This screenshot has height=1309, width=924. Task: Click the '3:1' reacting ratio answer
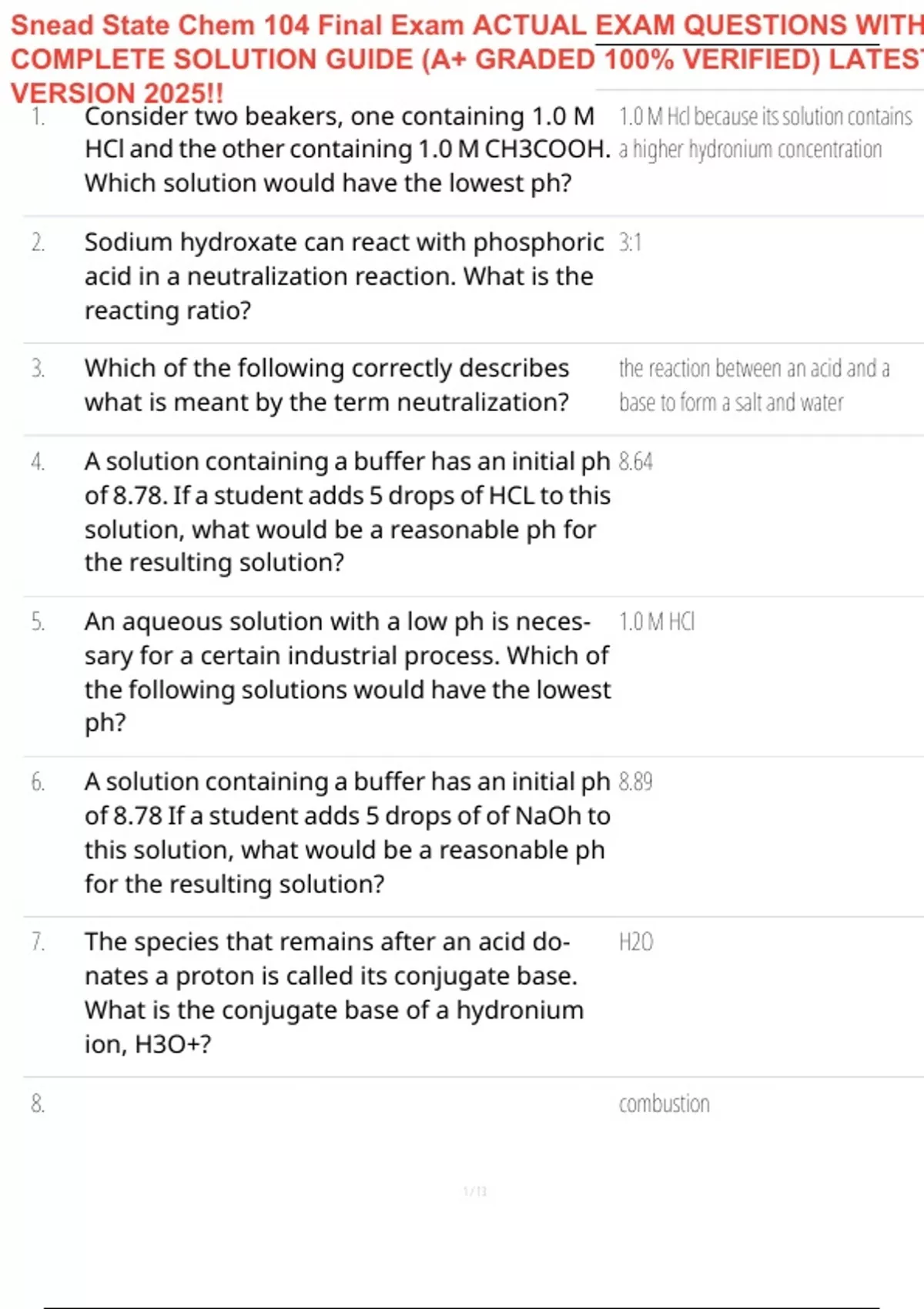point(630,243)
